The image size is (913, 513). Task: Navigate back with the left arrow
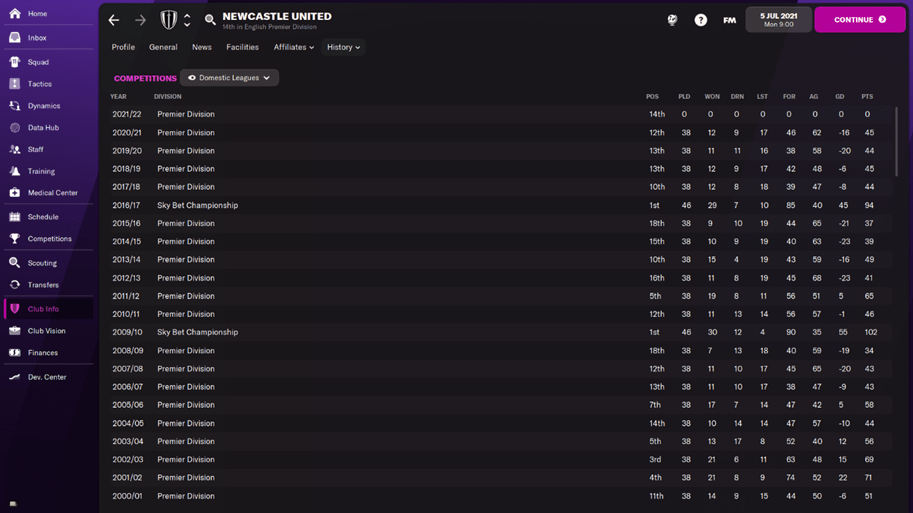point(114,20)
